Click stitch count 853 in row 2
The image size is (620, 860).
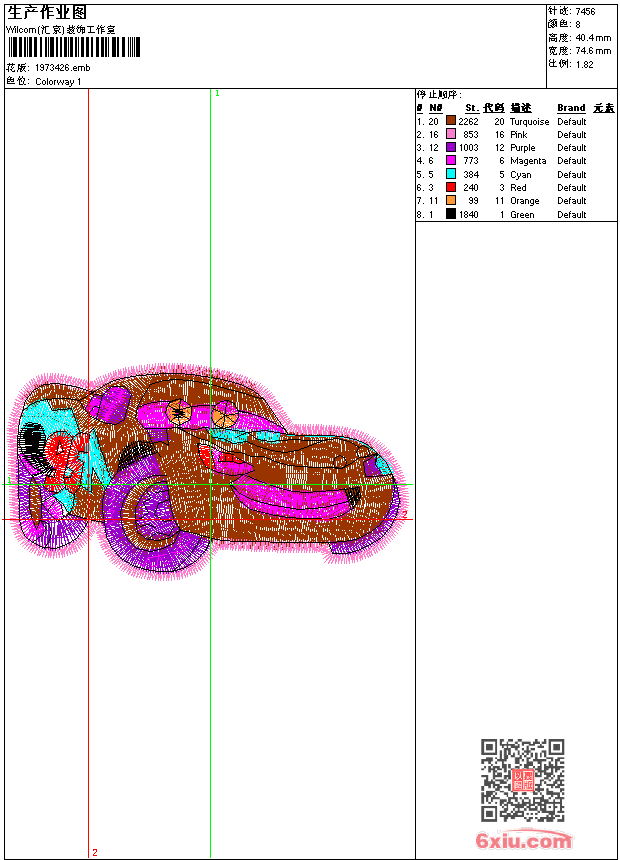(x=471, y=135)
